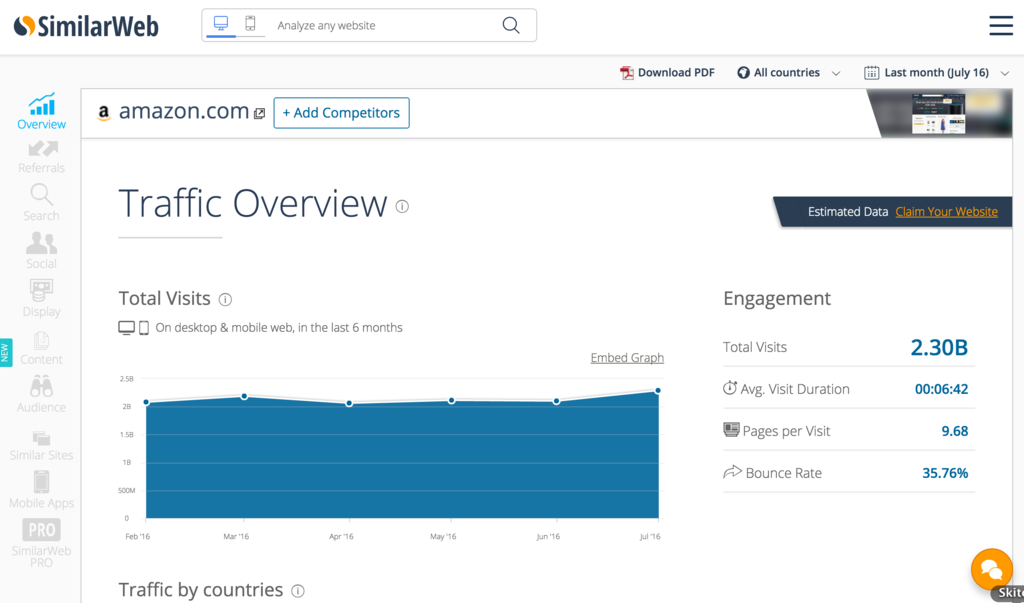1024x603 pixels.
Task: Click the globe icon beside All countries
Action: pos(743,73)
